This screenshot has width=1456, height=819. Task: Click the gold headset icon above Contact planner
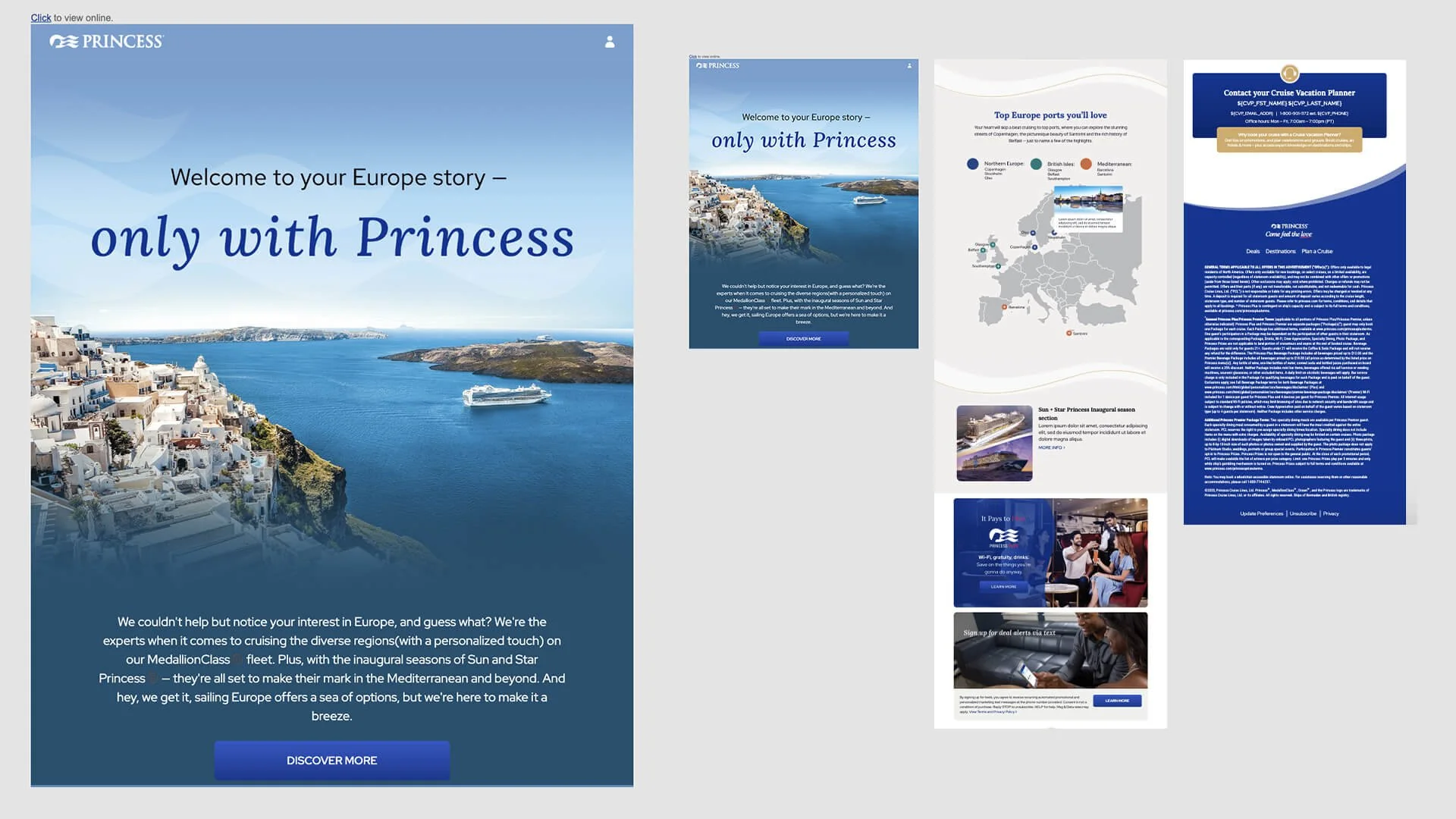click(x=1289, y=74)
